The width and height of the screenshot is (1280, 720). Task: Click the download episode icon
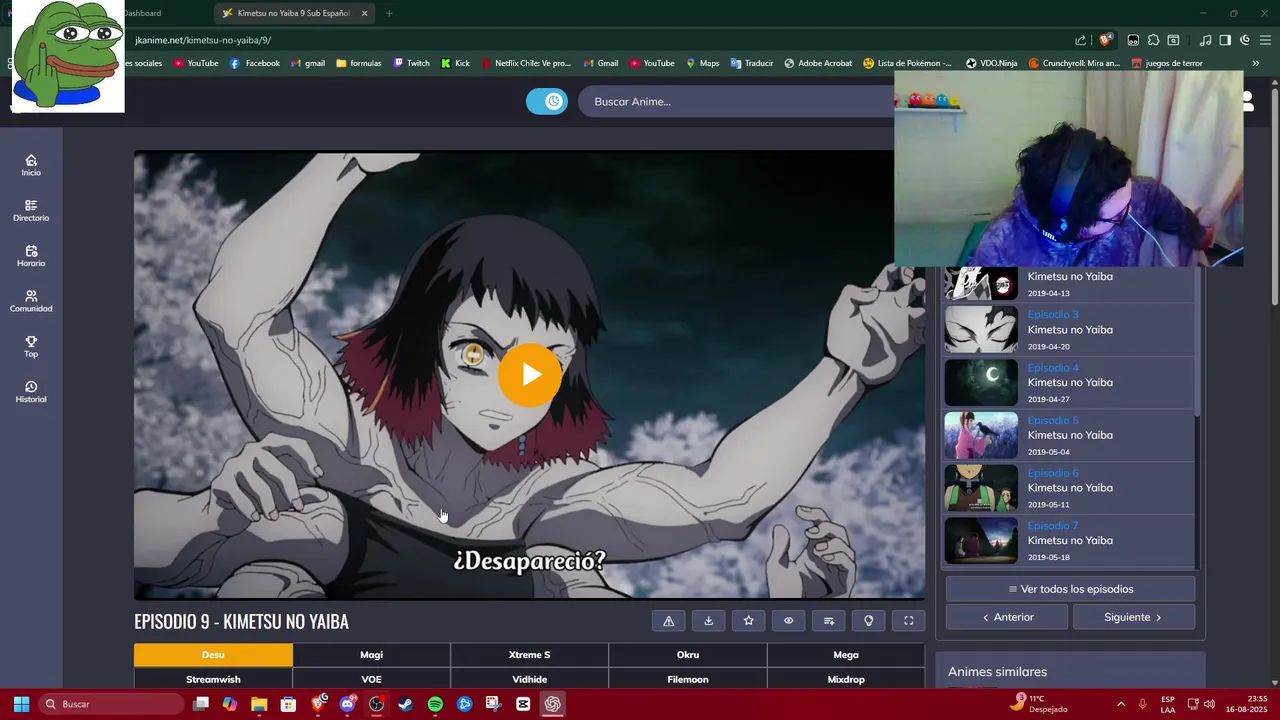pyautogui.click(x=709, y=621)
